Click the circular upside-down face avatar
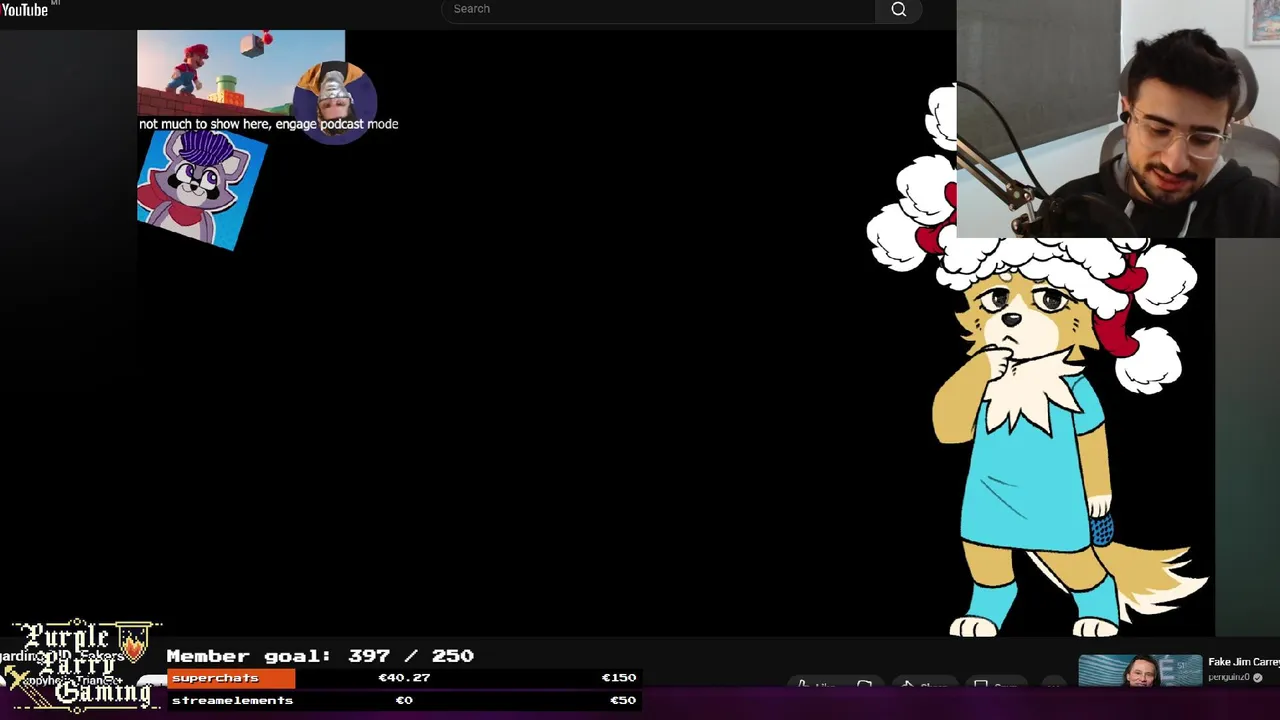 tap(336, 101)
